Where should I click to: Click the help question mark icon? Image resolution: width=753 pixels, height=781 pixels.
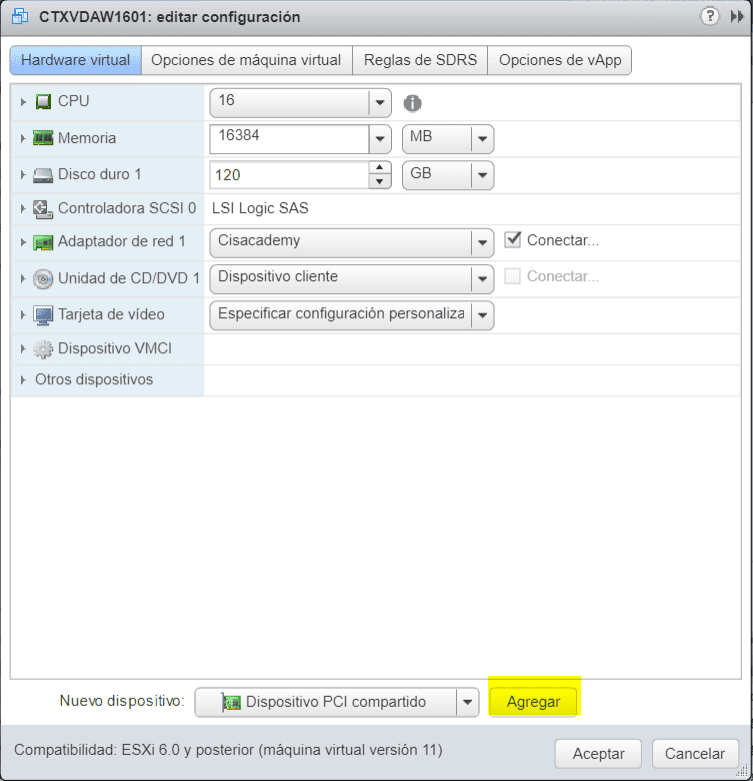(x=710, y=16)
